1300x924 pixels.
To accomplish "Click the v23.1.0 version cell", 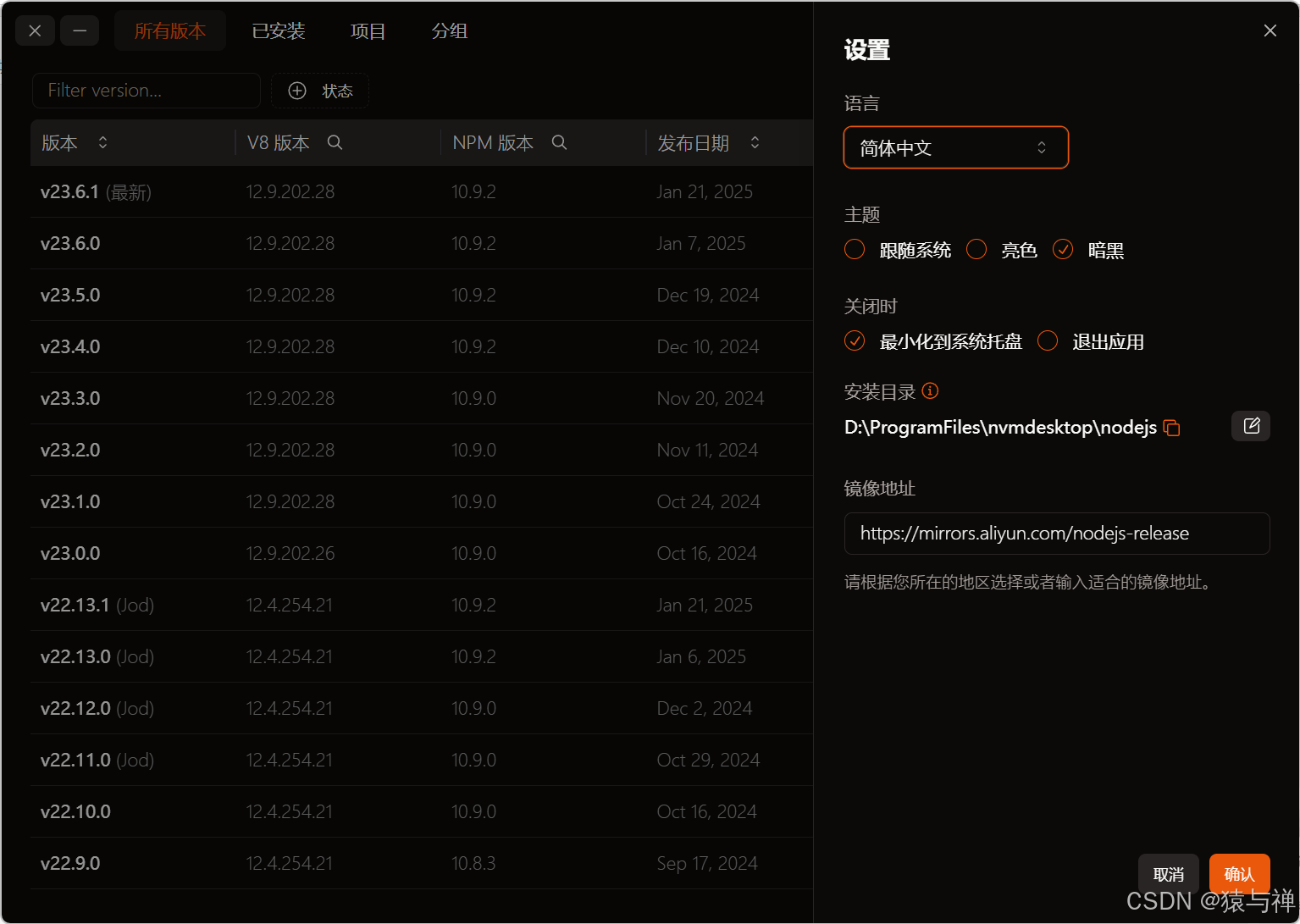I will [x=70, y=502].
